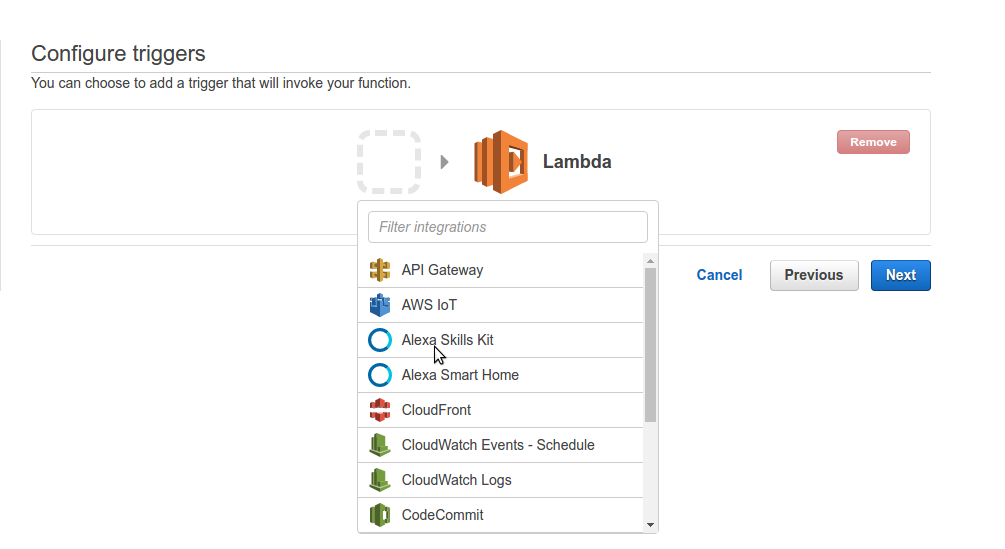
Task: Choose the AWS IoT icon
Action: [380, 305]
